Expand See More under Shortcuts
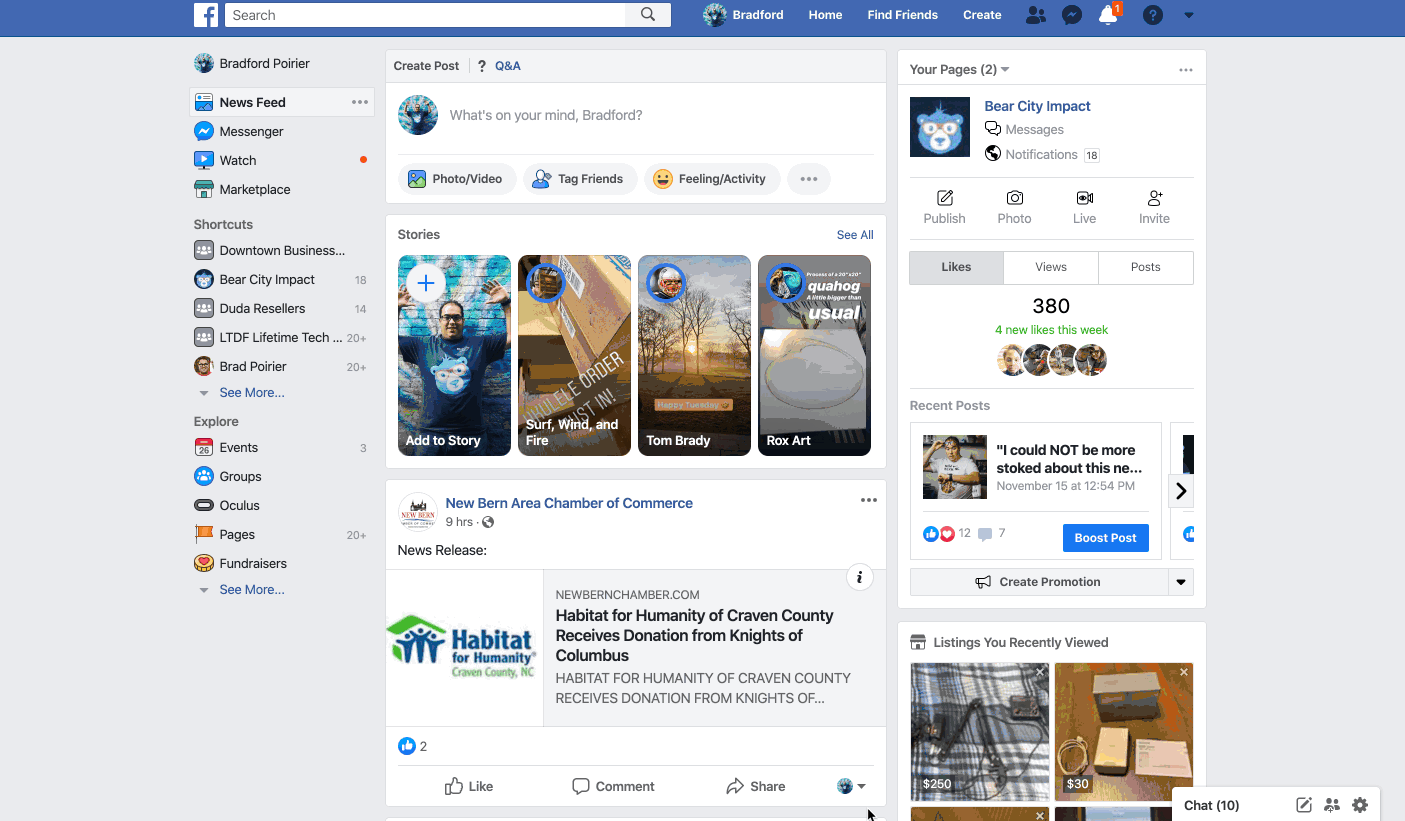1405x821 pixels. pos(252,393)
